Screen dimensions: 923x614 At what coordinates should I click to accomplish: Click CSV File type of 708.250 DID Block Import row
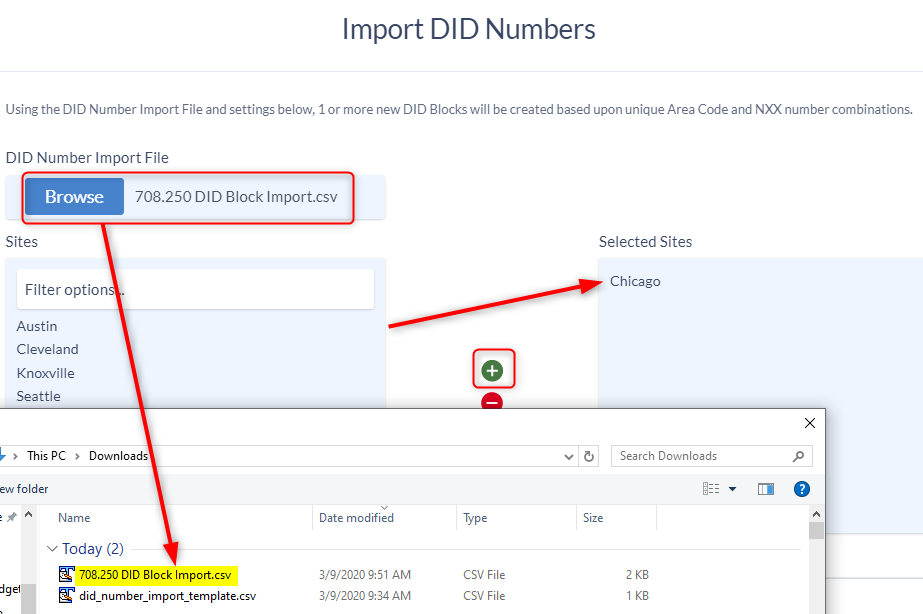(484, 575)
